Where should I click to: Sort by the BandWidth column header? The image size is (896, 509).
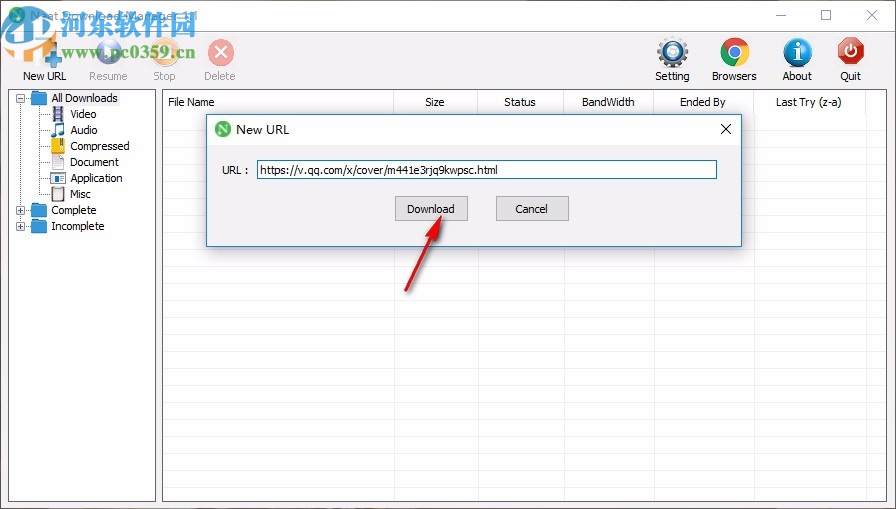(608, 102)
